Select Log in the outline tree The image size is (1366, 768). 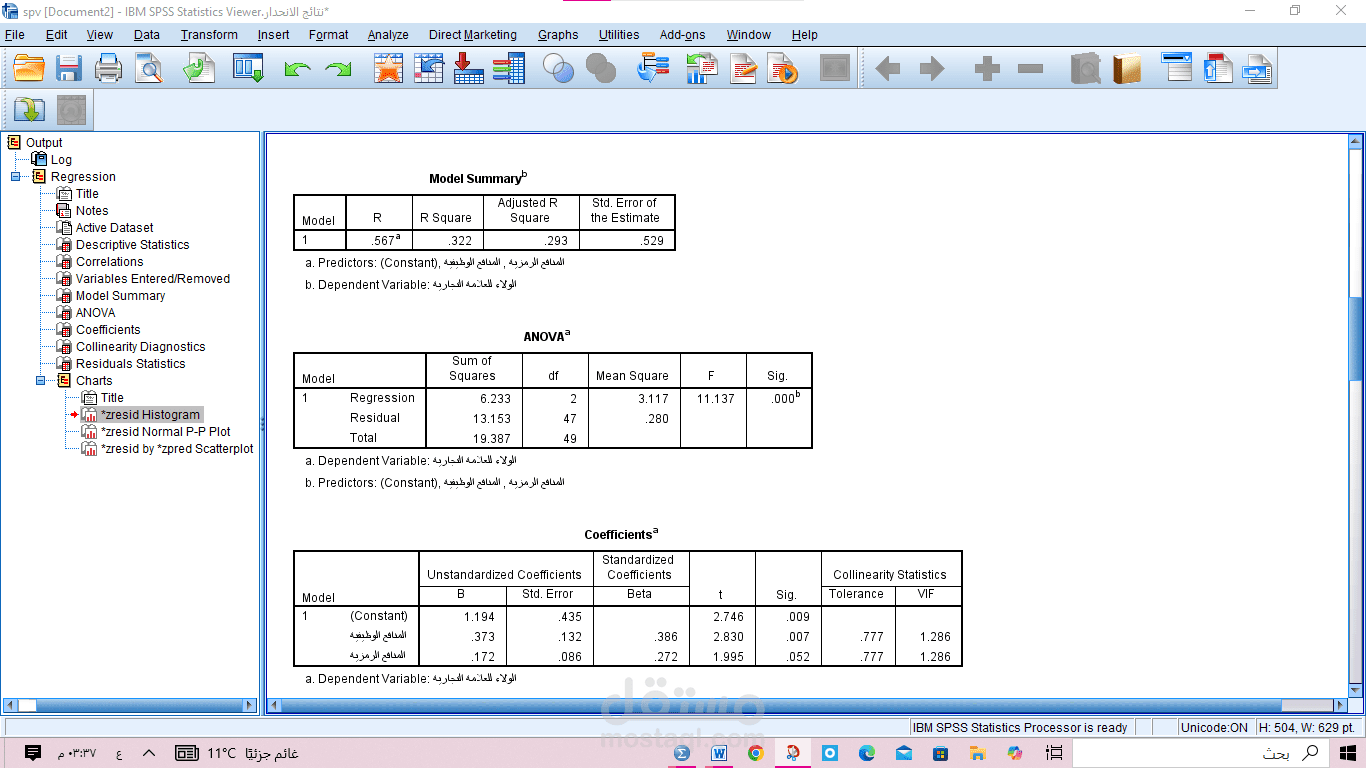(x=61, y=160)
